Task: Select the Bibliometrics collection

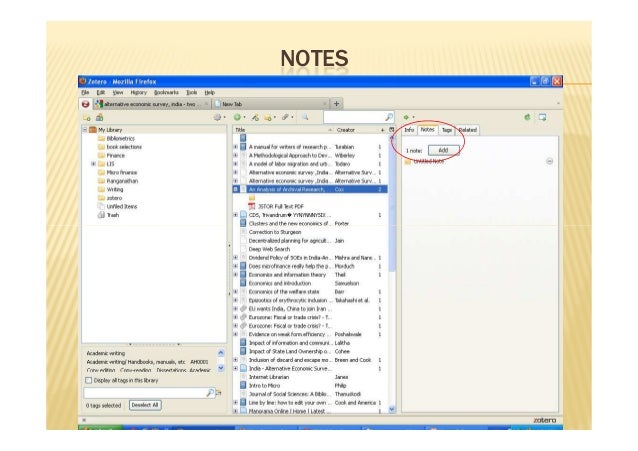Action: click(120, 138)
